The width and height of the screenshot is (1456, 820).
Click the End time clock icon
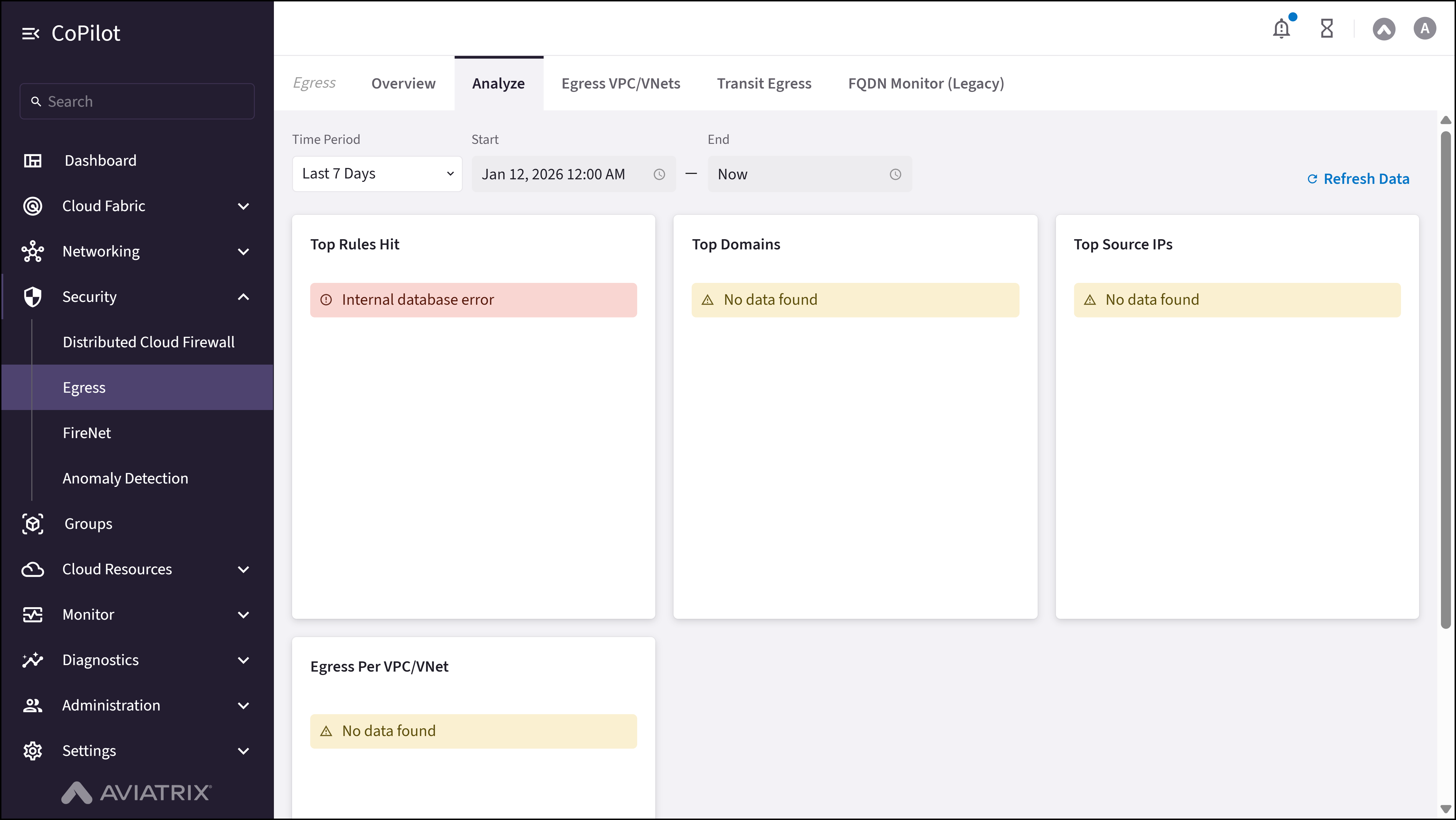point(895,174)
